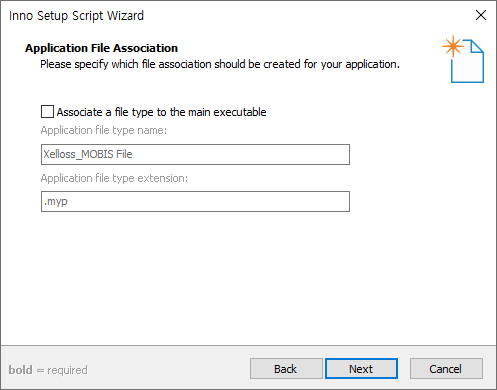This screenshot has height=390, width=497.
Task: Go to the next wizard page
Action: pos(361,369)
